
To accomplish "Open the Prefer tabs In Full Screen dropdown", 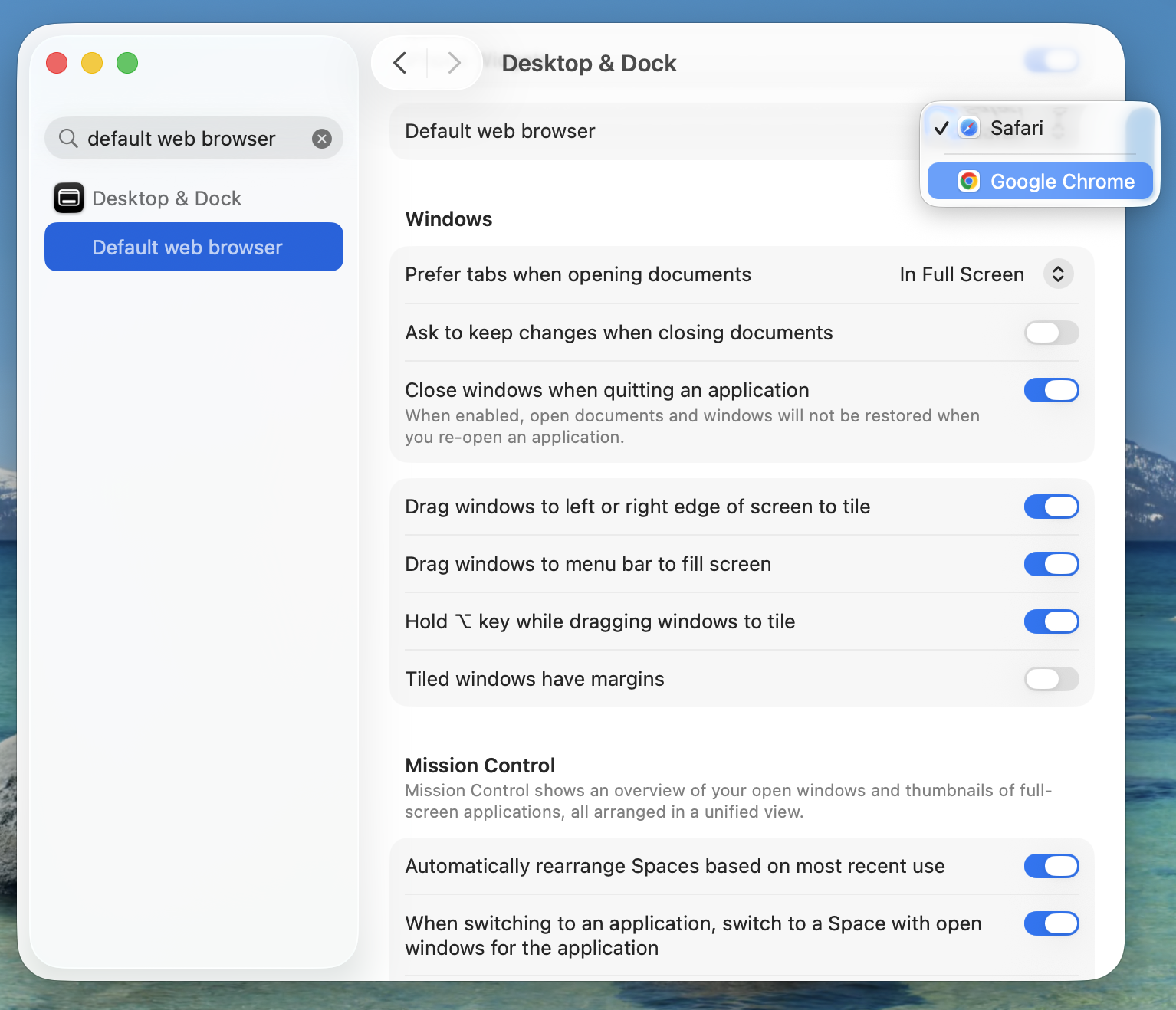I will coord(1057,274).
